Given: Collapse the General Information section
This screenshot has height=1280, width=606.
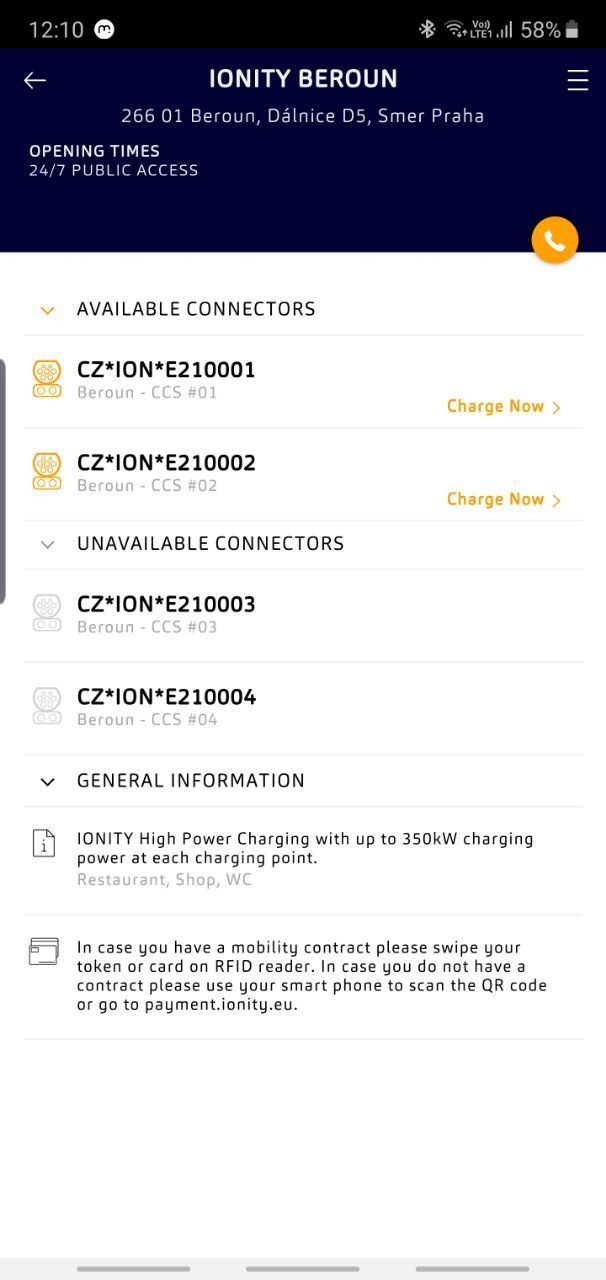Looking at the screenshot, I should pyautogui.click(x=47, y=781).
